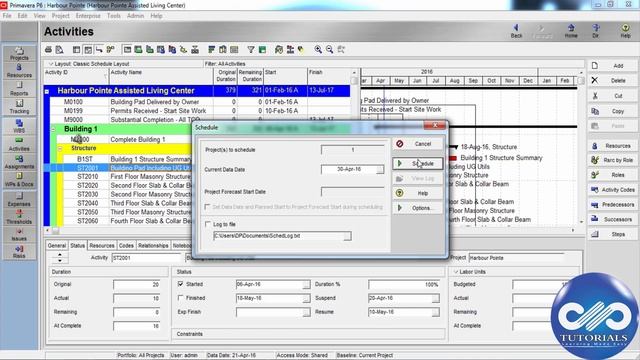640x360 pixels.
Task: Open Projects in the left sidebar
Action: point(19,53)
